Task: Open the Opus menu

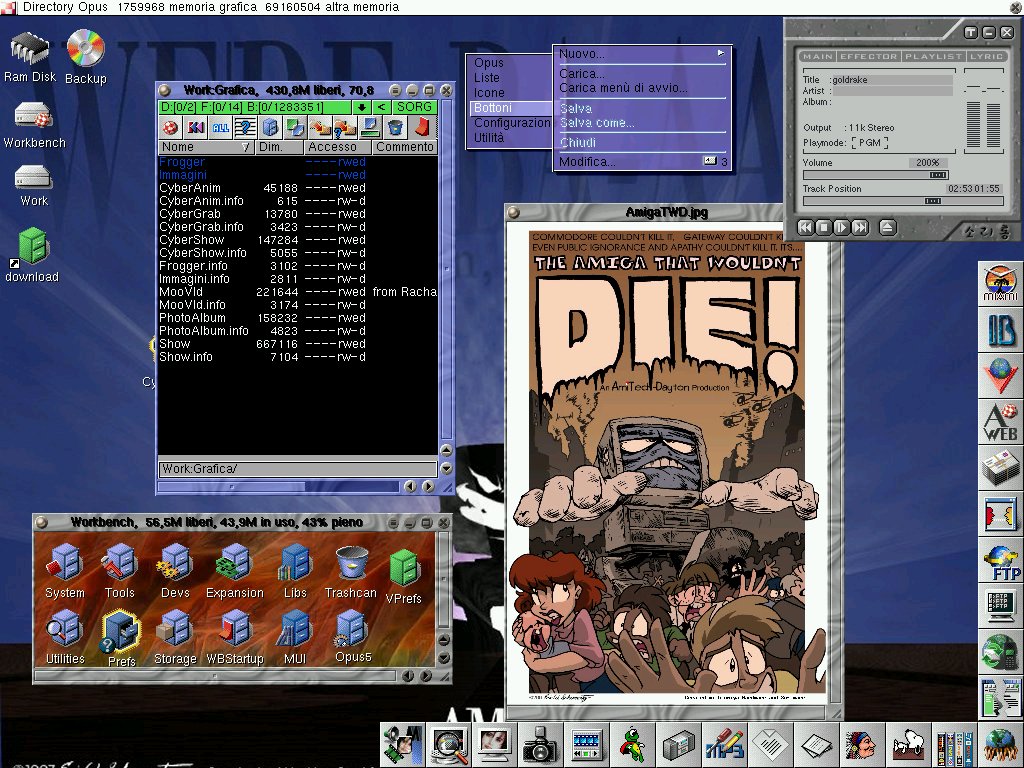Action: (x=488, y=63)
